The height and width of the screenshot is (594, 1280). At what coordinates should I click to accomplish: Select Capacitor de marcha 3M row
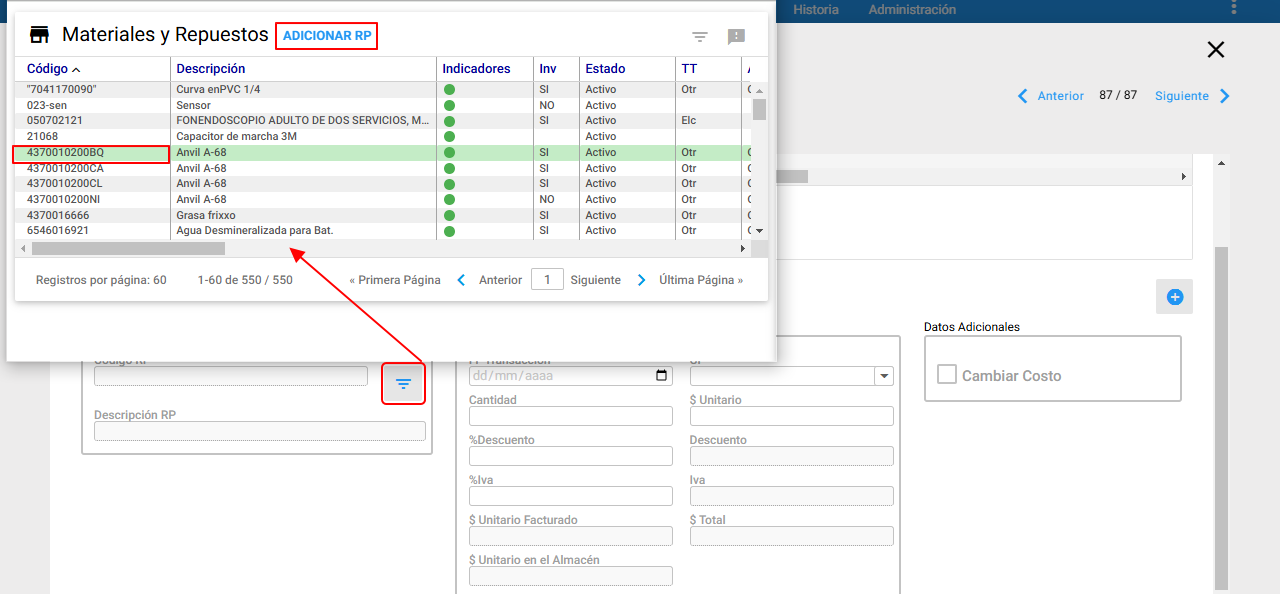click(383, 136)
